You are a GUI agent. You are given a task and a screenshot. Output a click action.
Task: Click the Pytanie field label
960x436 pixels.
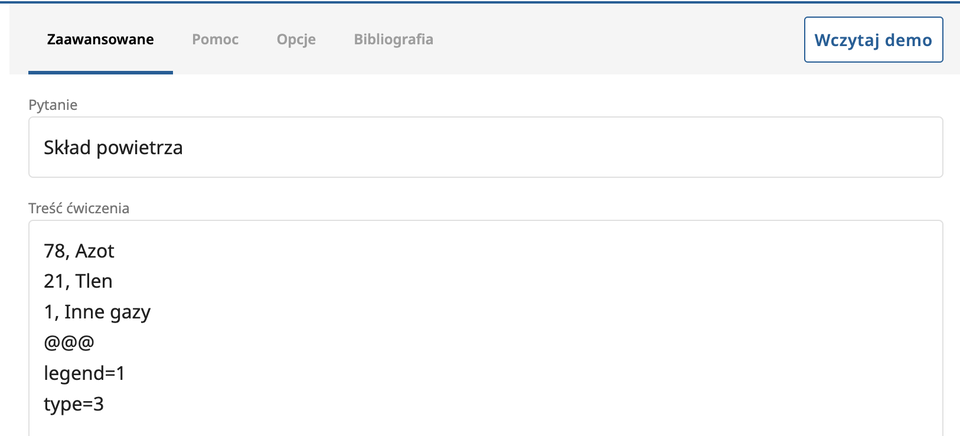tap(53, 104)
